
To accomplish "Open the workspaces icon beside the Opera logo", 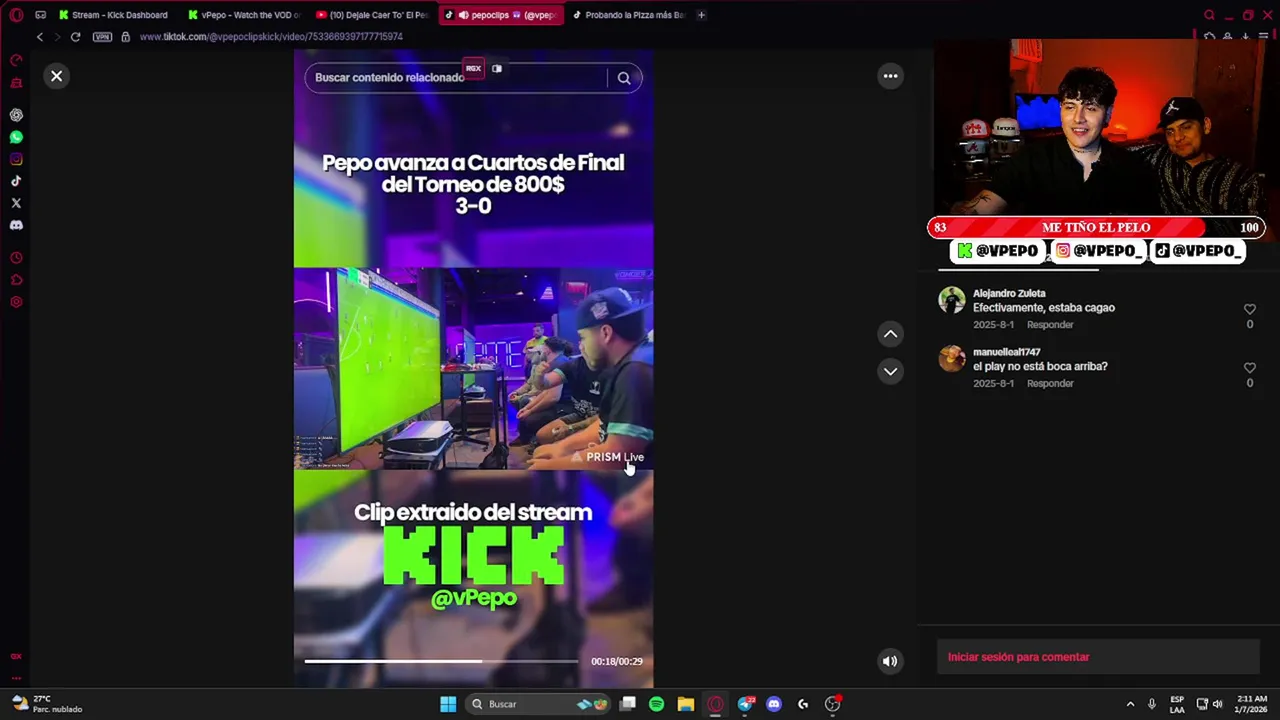I will coord(40,15).
